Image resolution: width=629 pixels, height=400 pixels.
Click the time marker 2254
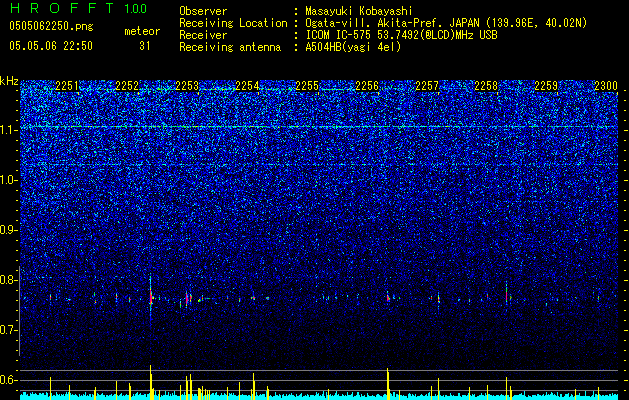point(247,86)
